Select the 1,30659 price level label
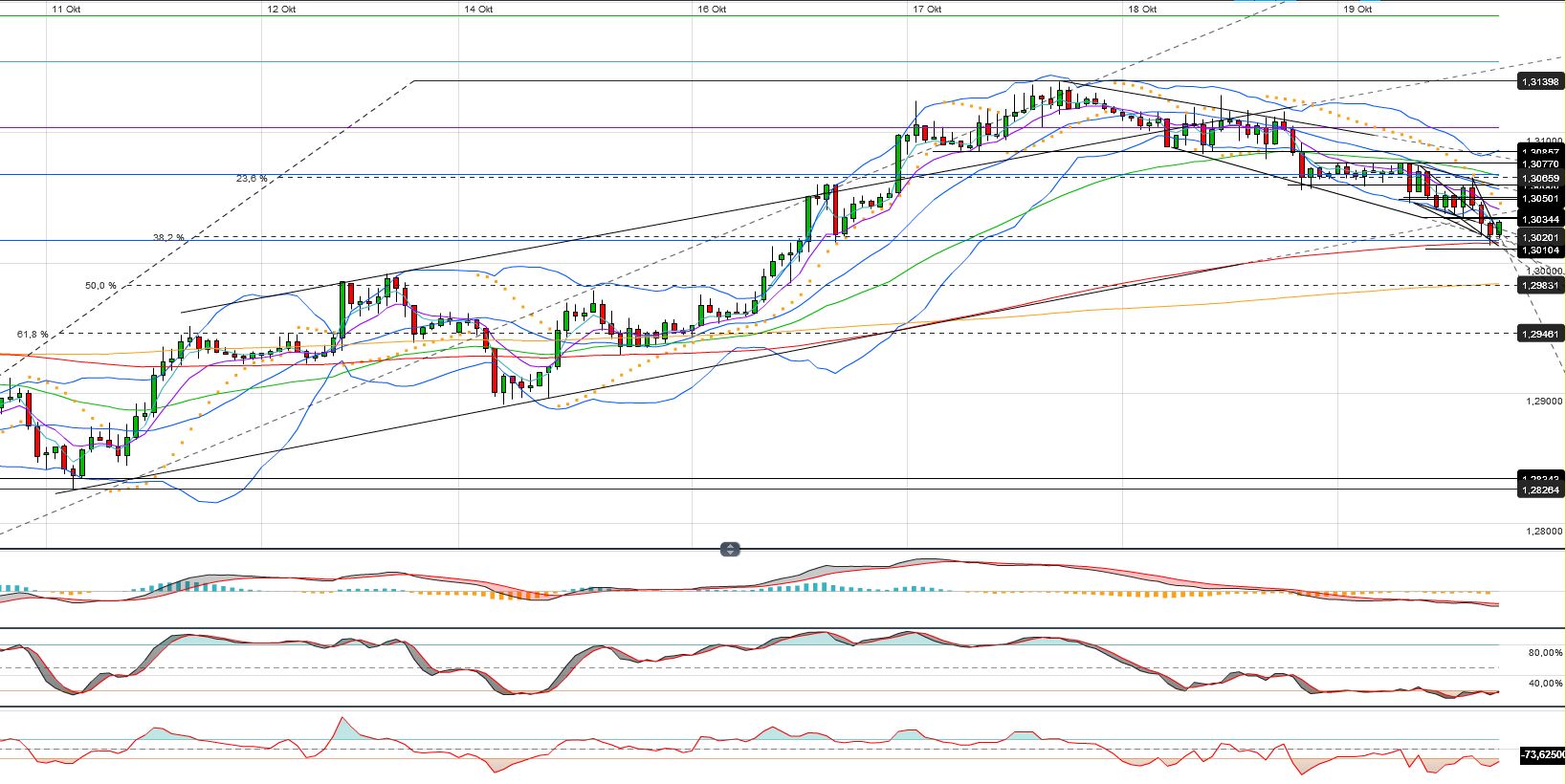 1540,179
